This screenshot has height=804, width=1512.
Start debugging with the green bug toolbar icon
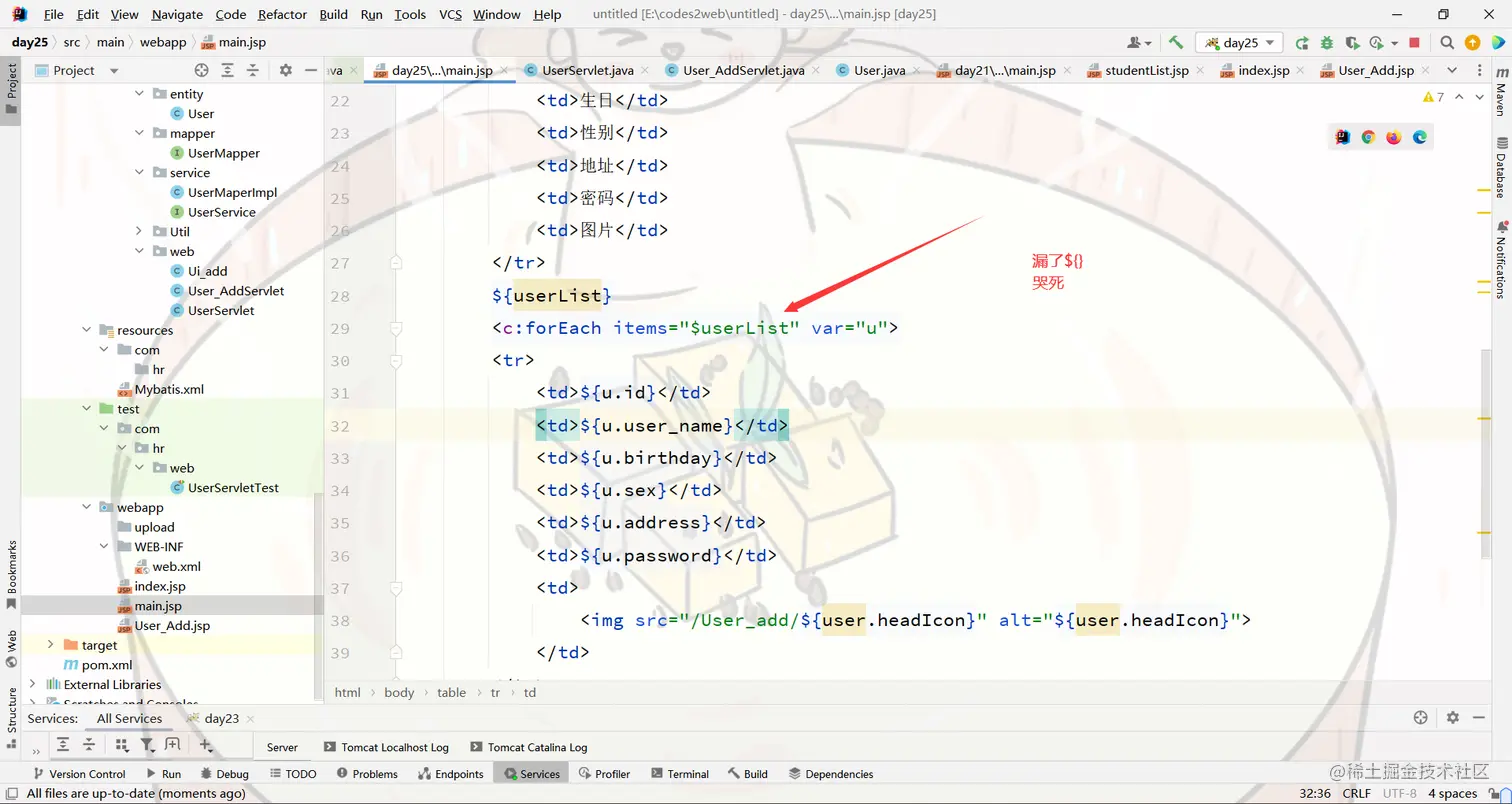coord(1327,43)
